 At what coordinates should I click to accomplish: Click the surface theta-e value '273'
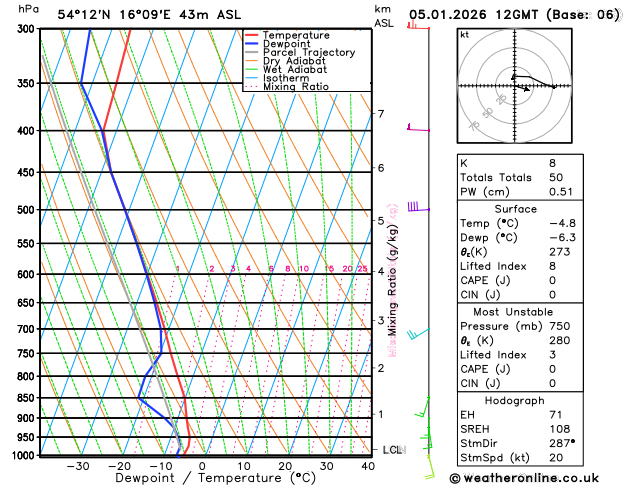point(560,252)
